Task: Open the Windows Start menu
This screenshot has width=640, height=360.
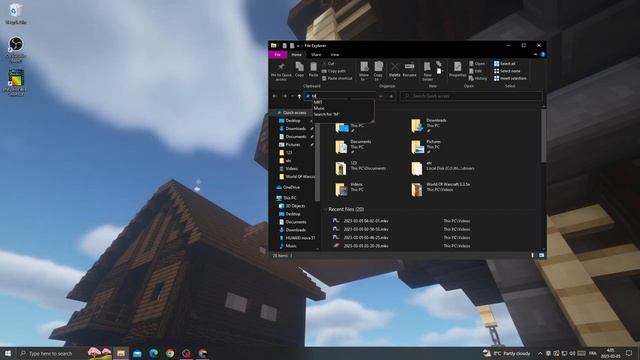Action: pyautogui.click(x=7, y=353)
